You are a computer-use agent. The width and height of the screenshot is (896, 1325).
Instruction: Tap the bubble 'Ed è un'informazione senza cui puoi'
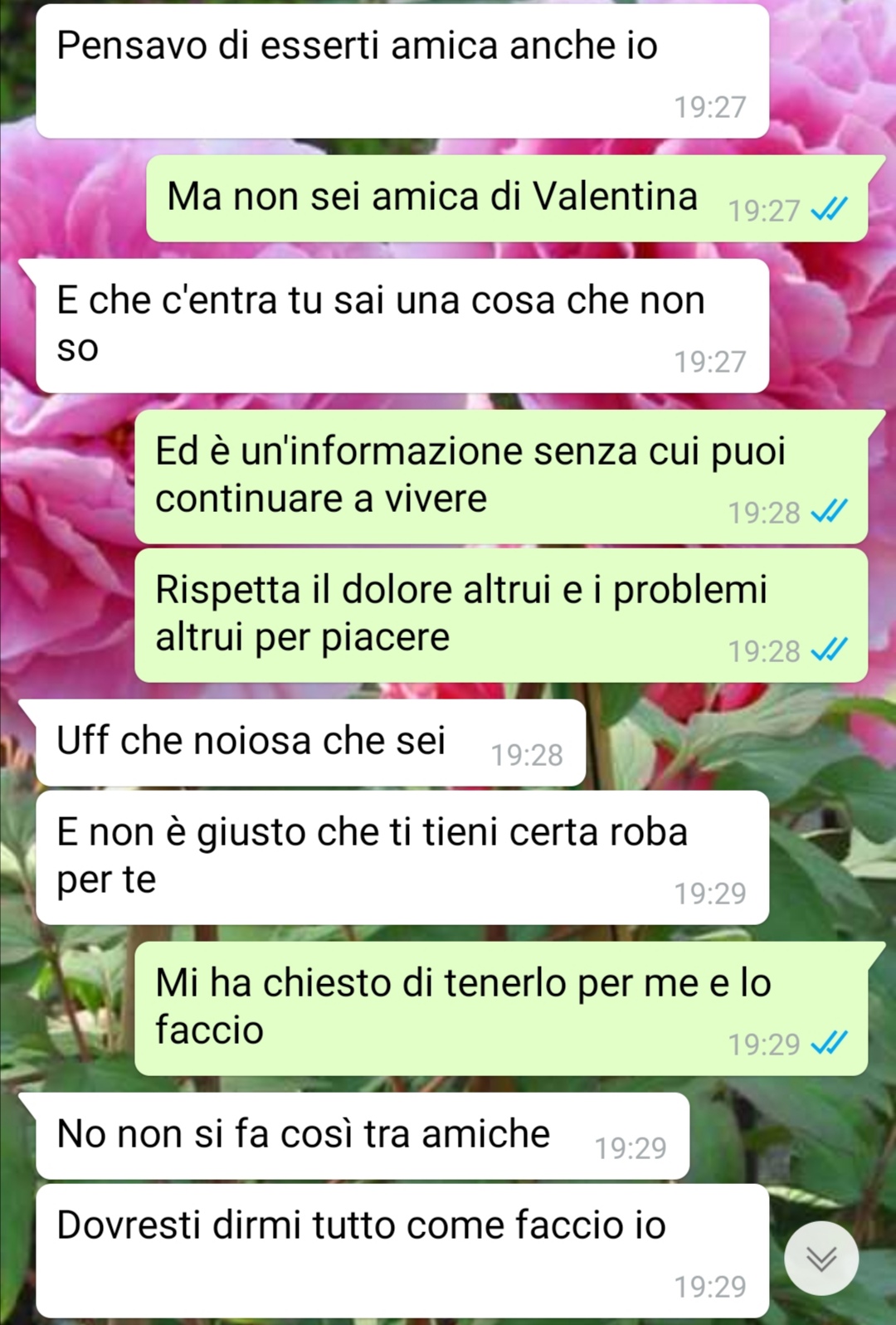[x=501, y=476]
